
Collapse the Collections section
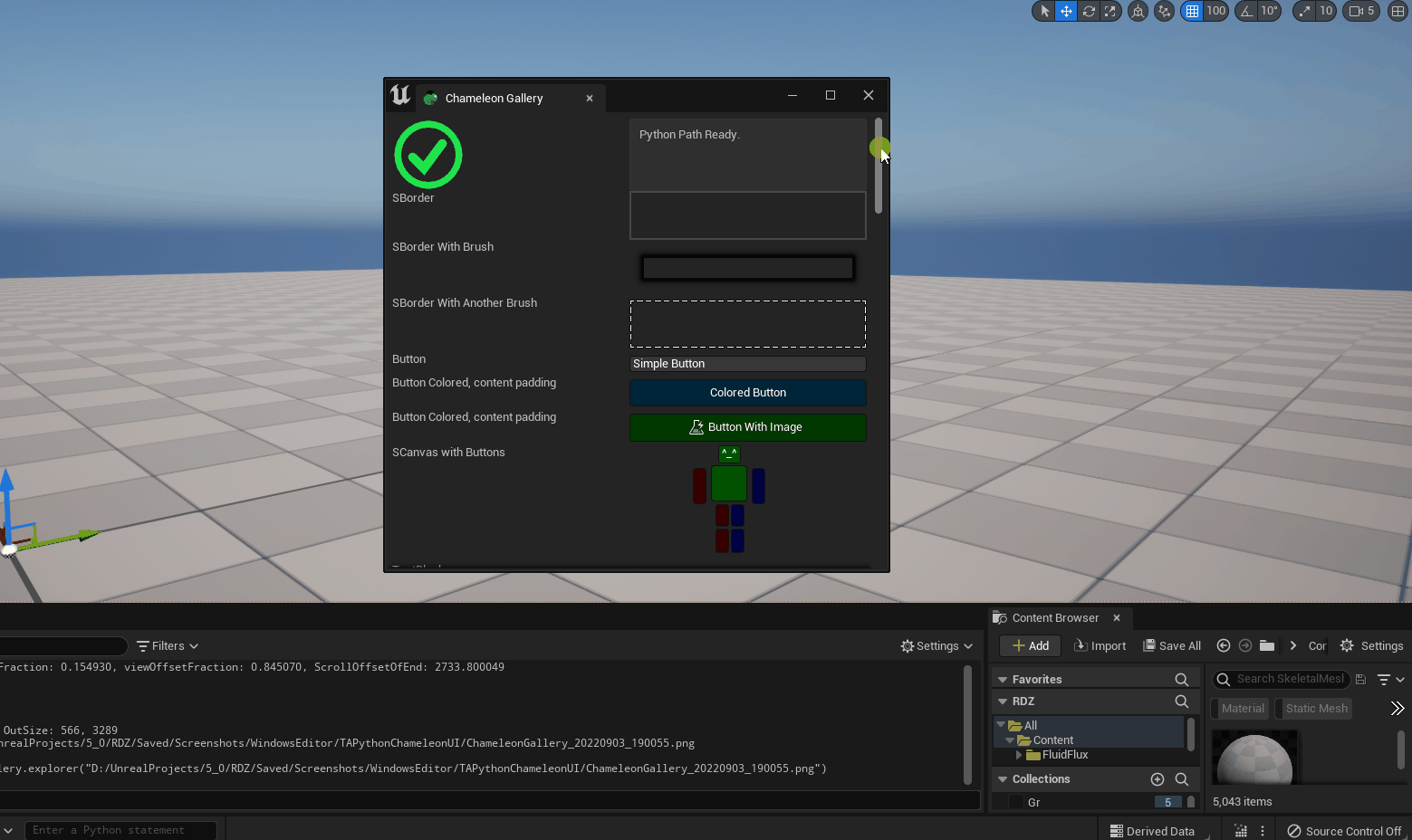pos(1003,779)
